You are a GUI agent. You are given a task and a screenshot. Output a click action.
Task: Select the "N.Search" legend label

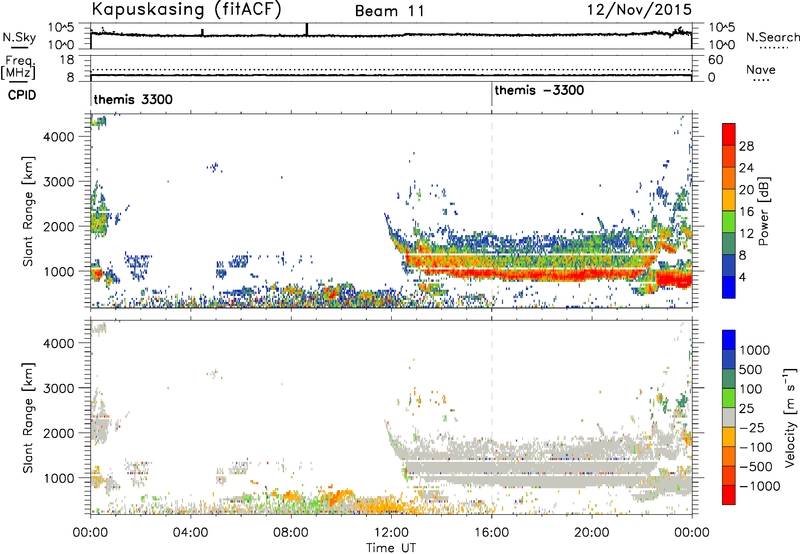(x=773, y=37)
